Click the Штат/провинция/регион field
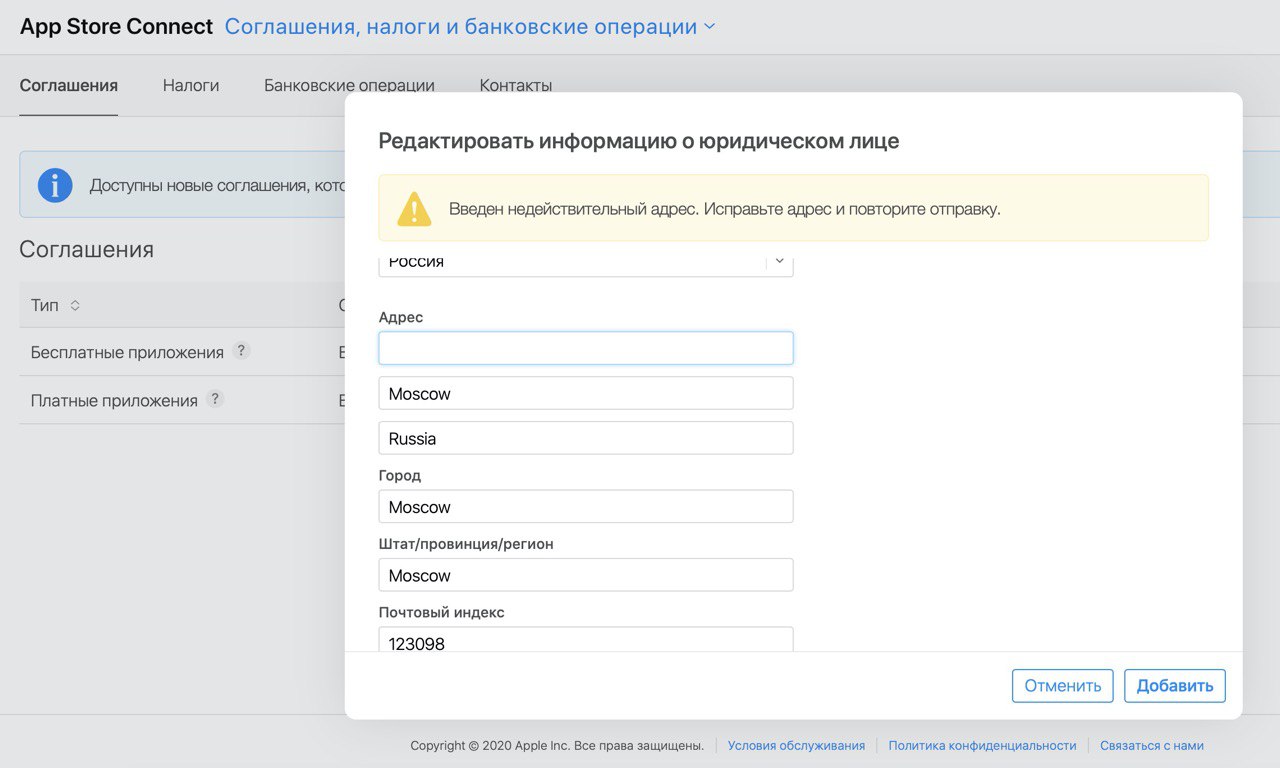 [586, 575]
